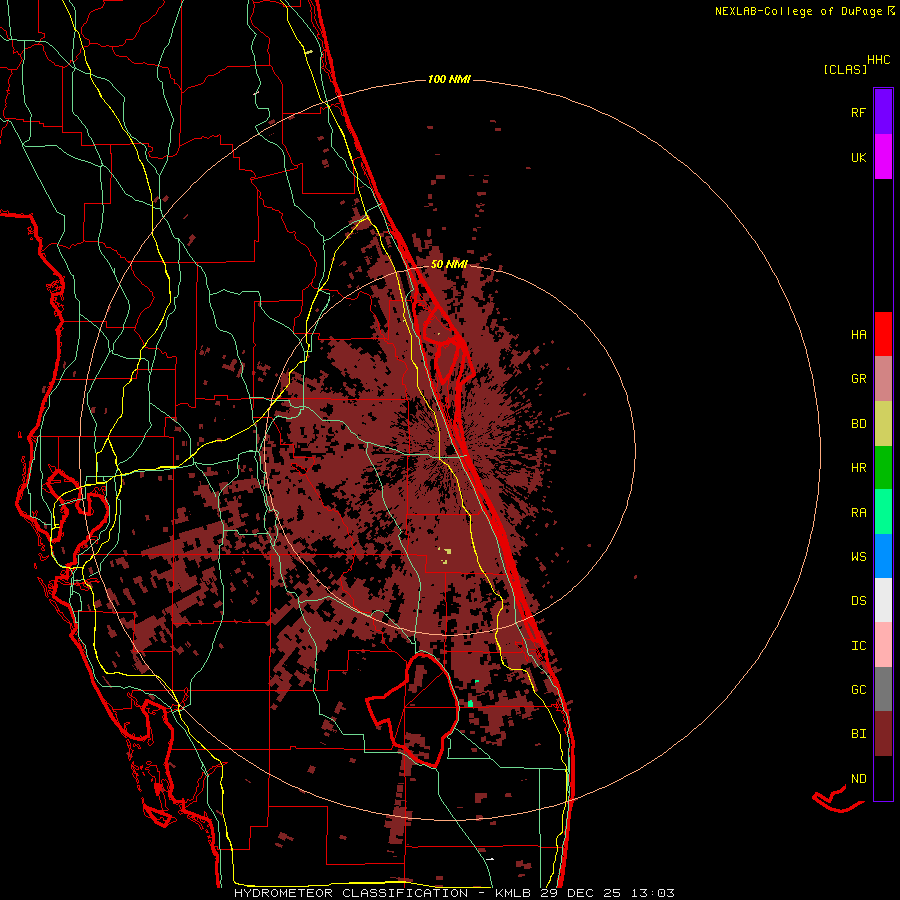Click the BD yellow legend swatch
This screenshot has width=900, height=900.
(x=883, y=424)
